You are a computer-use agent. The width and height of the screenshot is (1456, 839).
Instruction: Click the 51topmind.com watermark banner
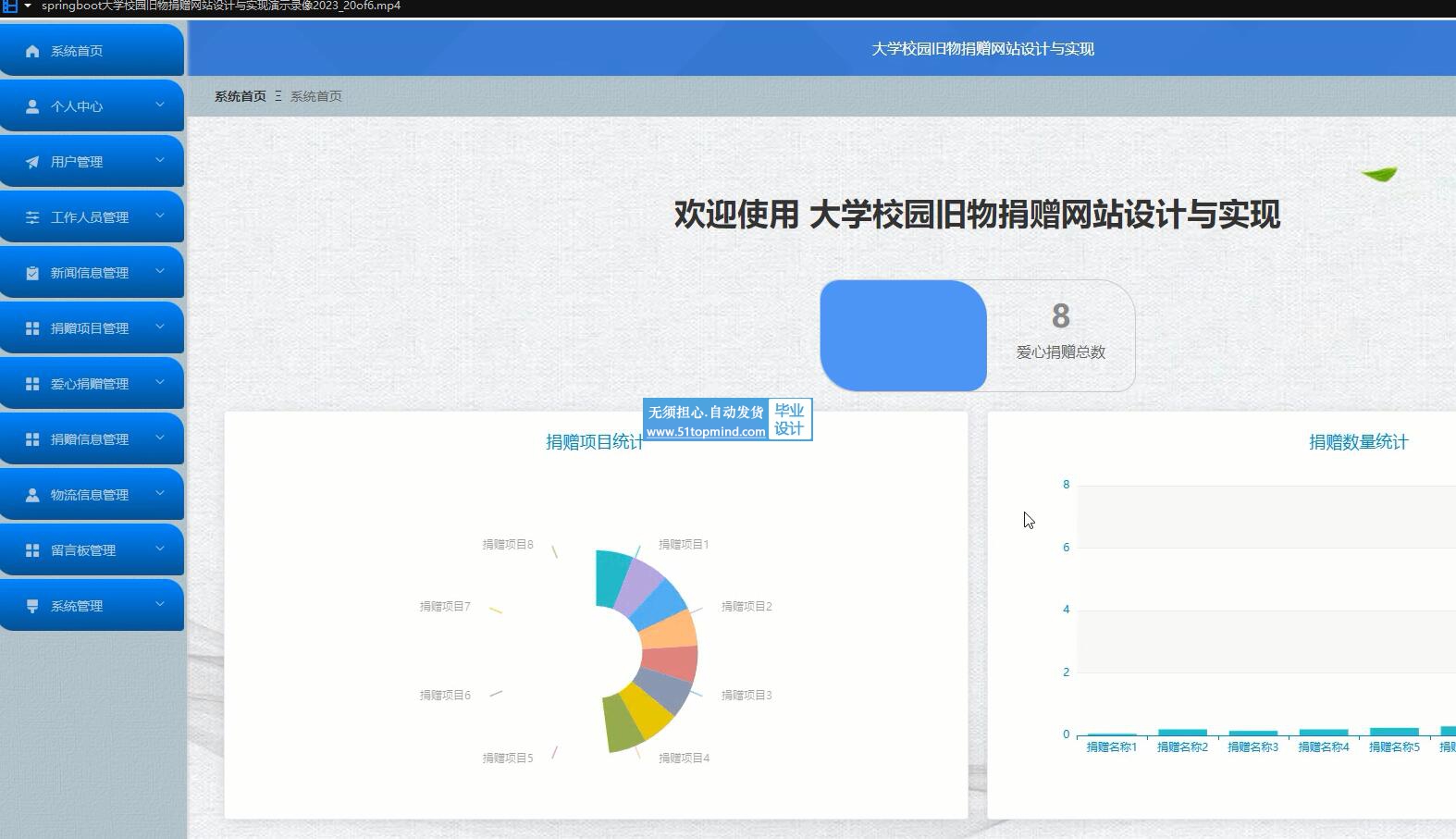727,420
